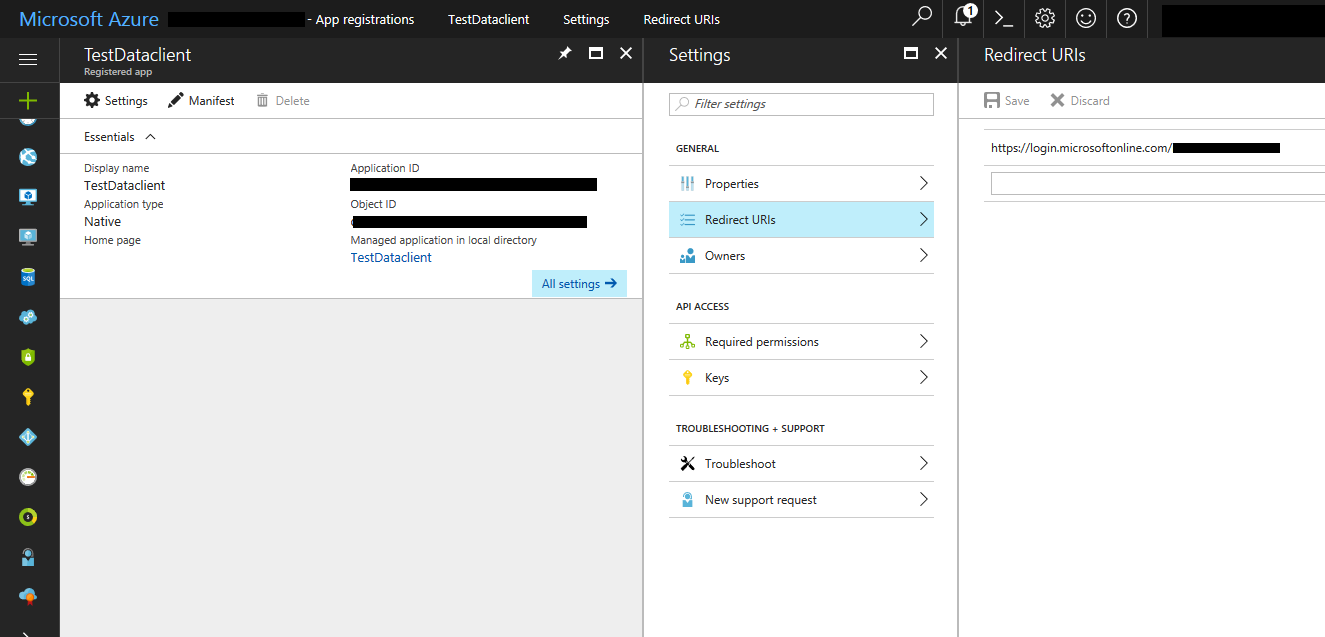Click the support person icon in the left sidebar
The width and height of the screenshot is (1325, 637).
click(x=28, y=557)
